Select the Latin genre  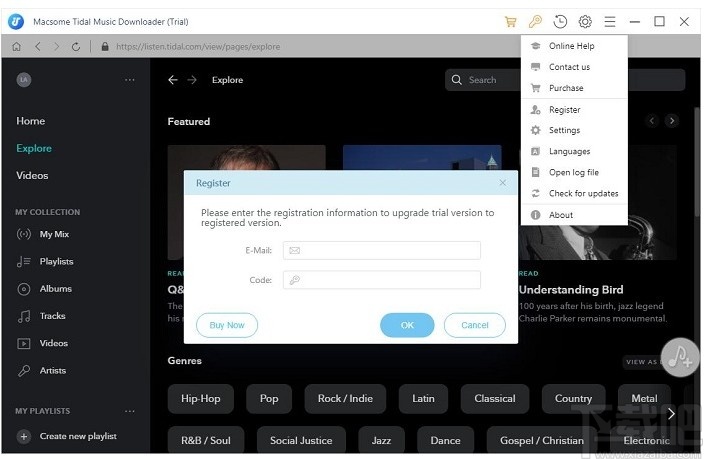point(423,399)
